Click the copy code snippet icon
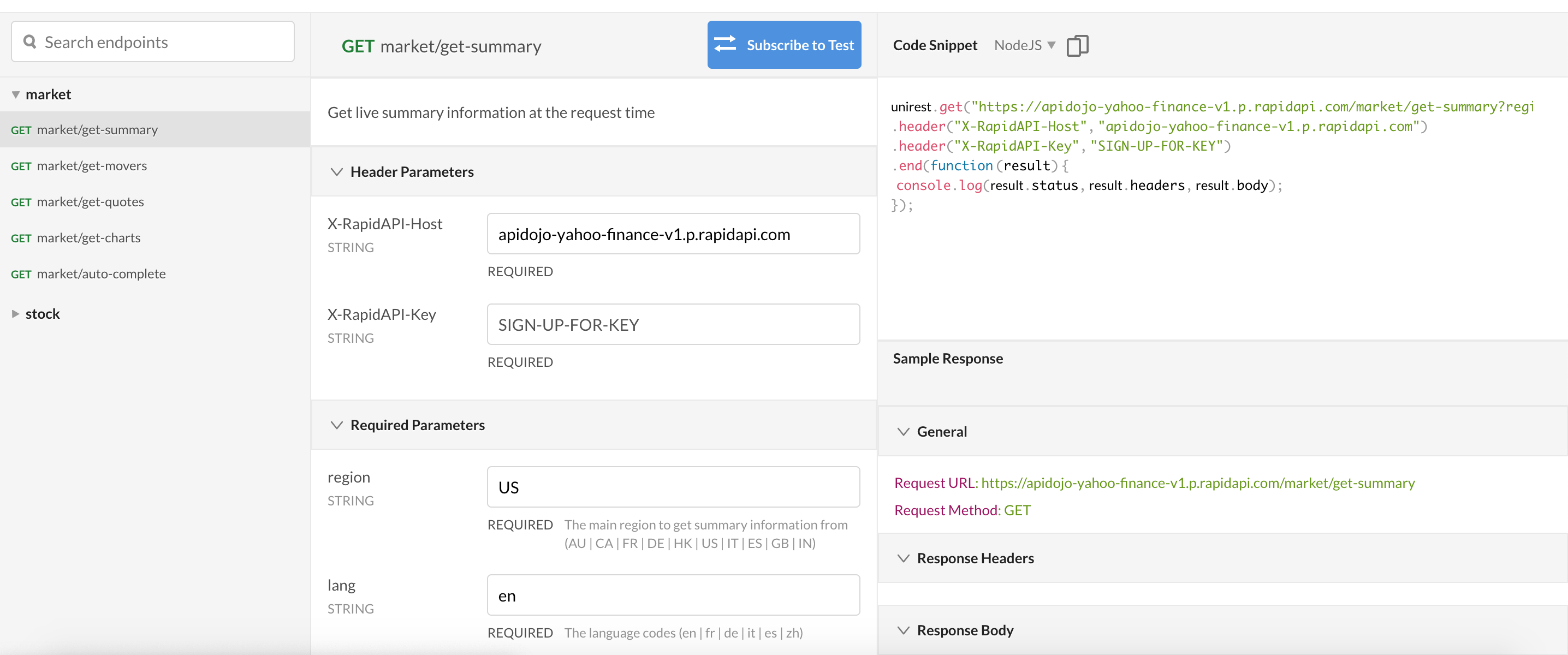 1077,46
